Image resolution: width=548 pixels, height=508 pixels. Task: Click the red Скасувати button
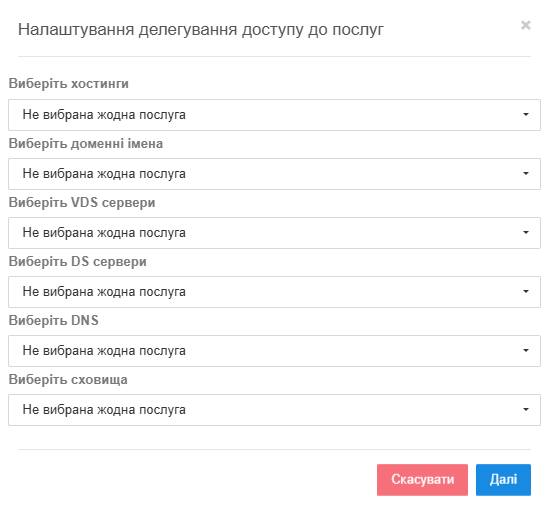click(422, 480)
